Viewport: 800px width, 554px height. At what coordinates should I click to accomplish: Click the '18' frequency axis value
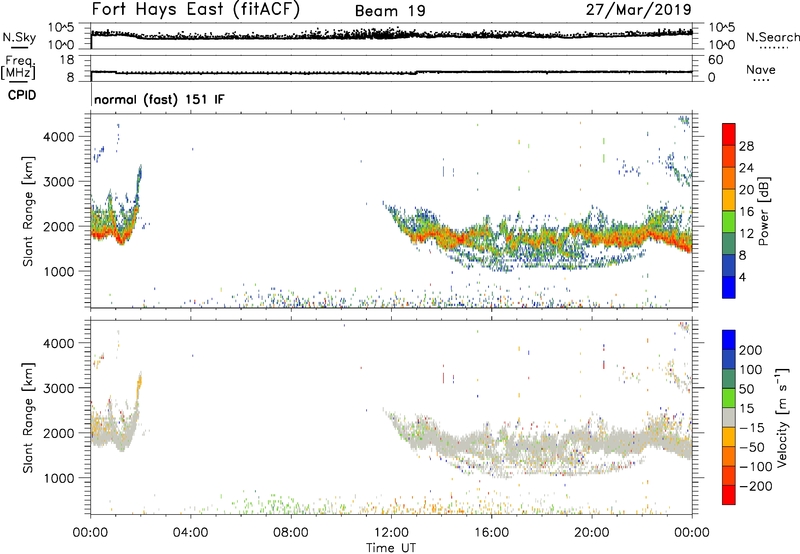[x=67, y=60]
